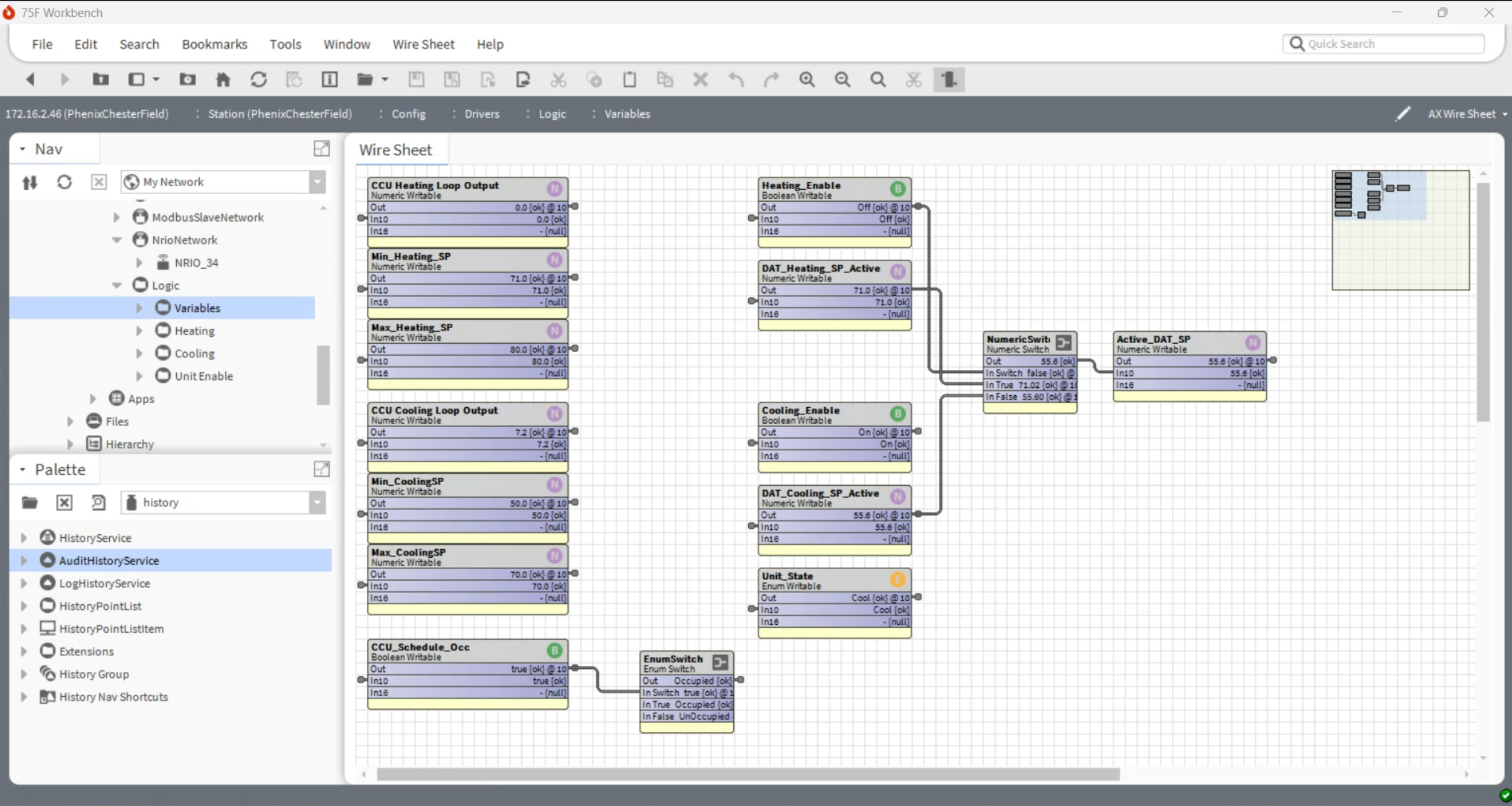
Task: Click the edit pencil next to AX Wire Sheet
Action: 1403,114
